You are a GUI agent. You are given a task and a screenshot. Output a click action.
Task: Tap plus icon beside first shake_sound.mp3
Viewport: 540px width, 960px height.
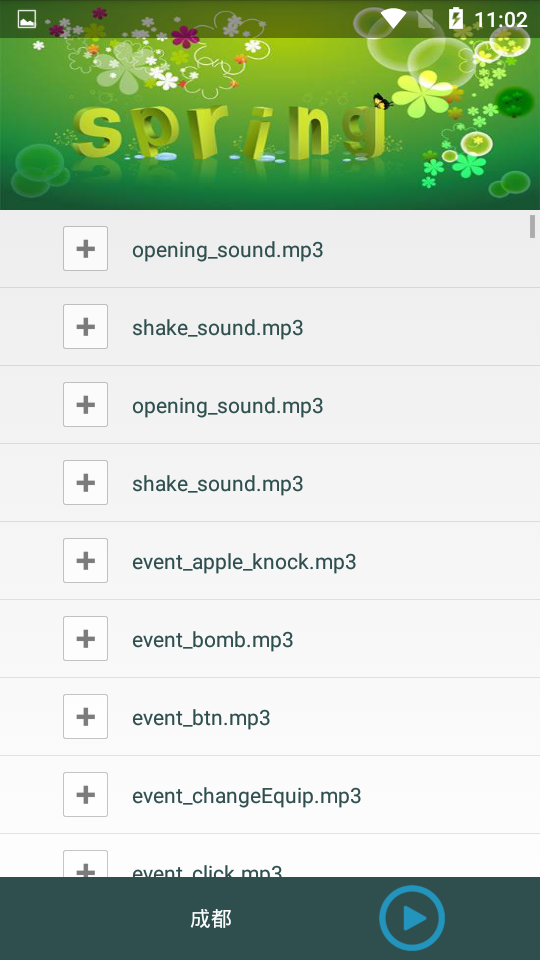pyautogui.click(x=85, y=326)
